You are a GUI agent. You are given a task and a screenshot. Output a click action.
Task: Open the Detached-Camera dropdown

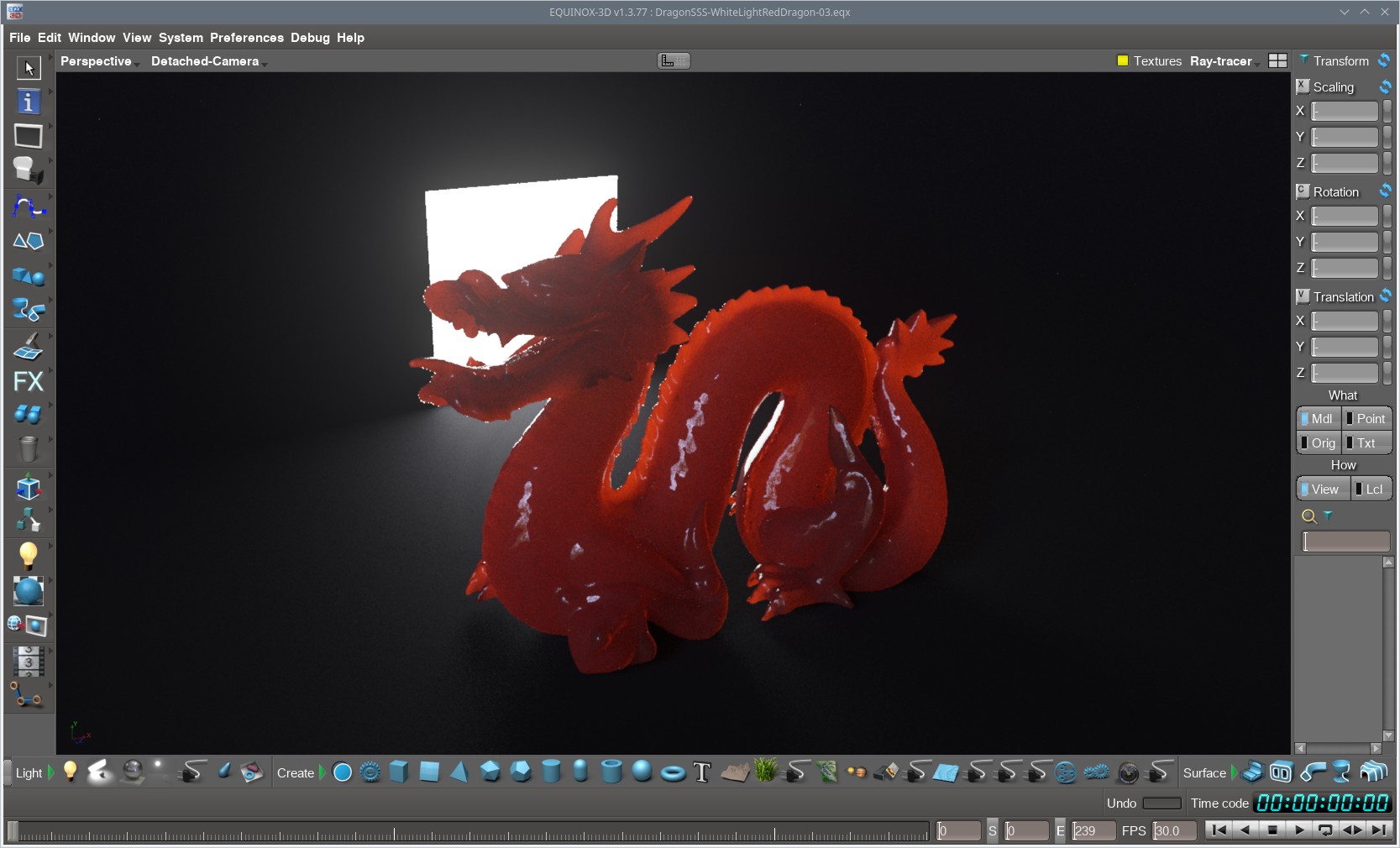tap(206, 61)
